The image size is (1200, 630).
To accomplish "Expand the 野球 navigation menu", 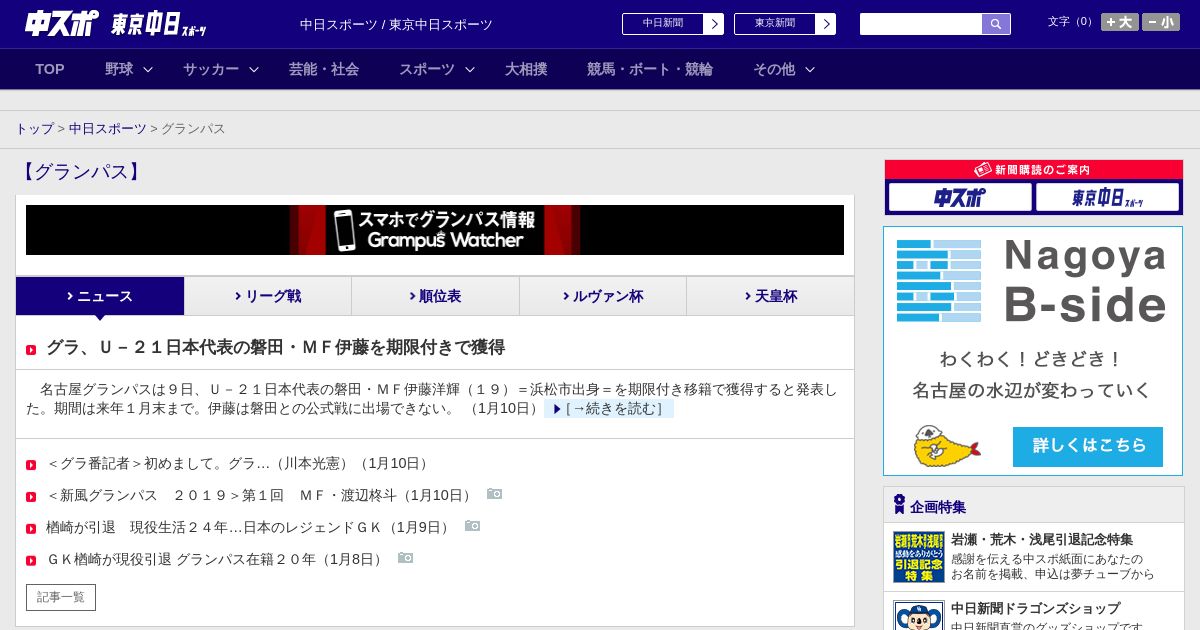I will point(129,69).
